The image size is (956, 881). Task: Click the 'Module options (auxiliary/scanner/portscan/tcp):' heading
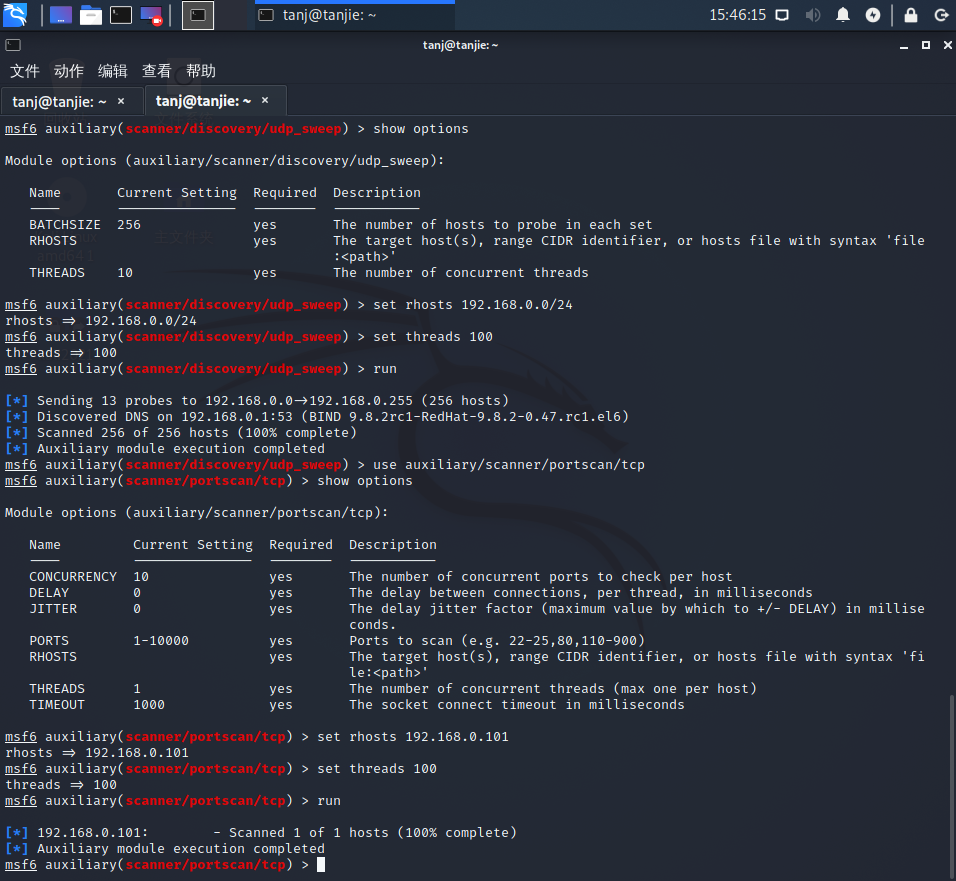(196, 513)
